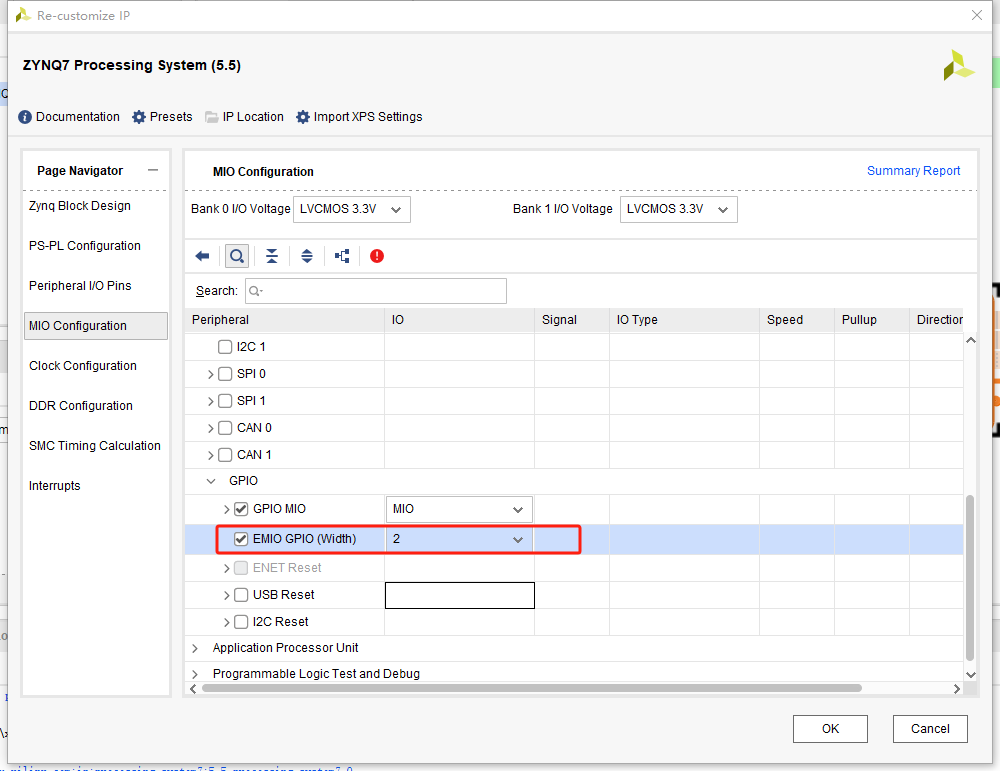Click the Pullup column header

pos(872,320)
